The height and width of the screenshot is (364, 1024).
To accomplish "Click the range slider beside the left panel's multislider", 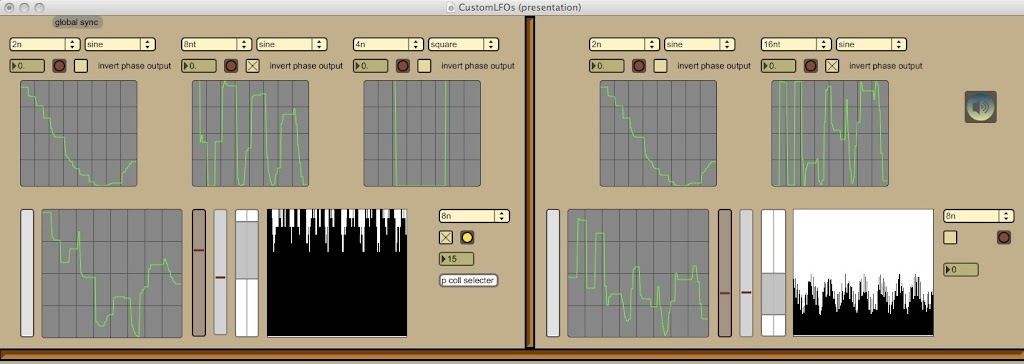I will 247,273.
